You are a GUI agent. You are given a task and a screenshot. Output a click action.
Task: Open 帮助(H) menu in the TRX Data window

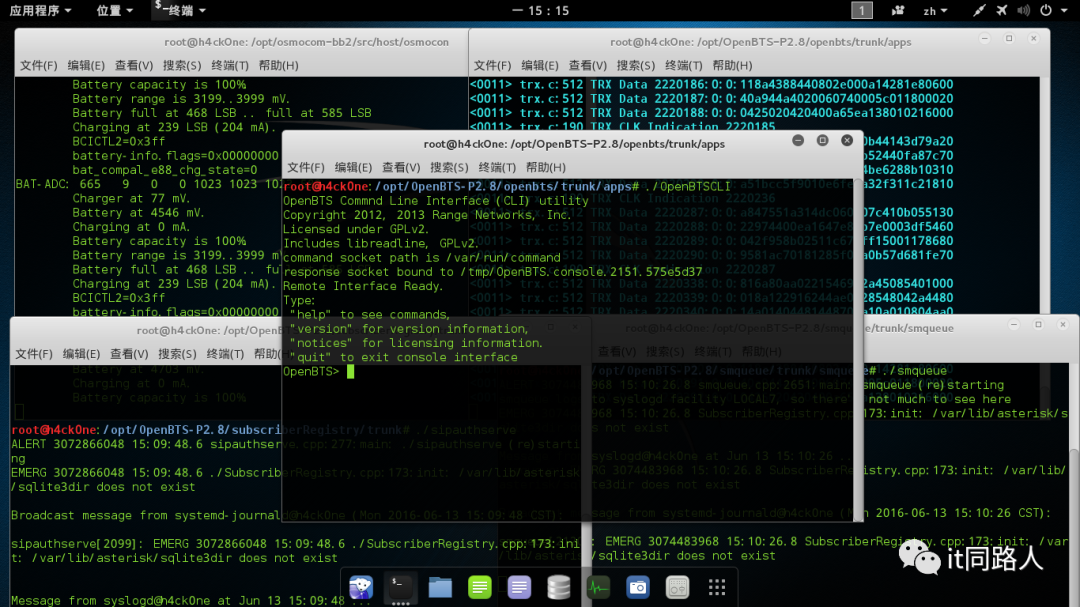[x=732, y=65]
